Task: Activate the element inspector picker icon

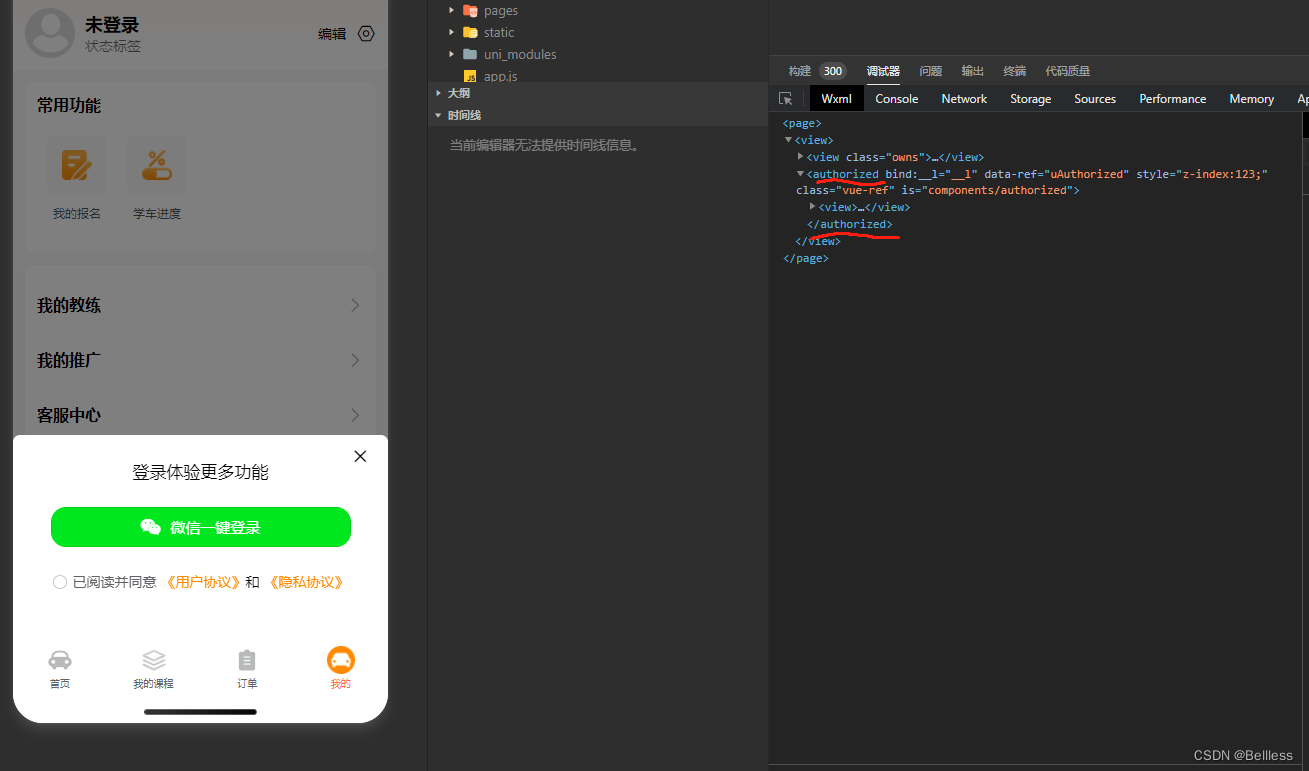Action: coord(786,99)
